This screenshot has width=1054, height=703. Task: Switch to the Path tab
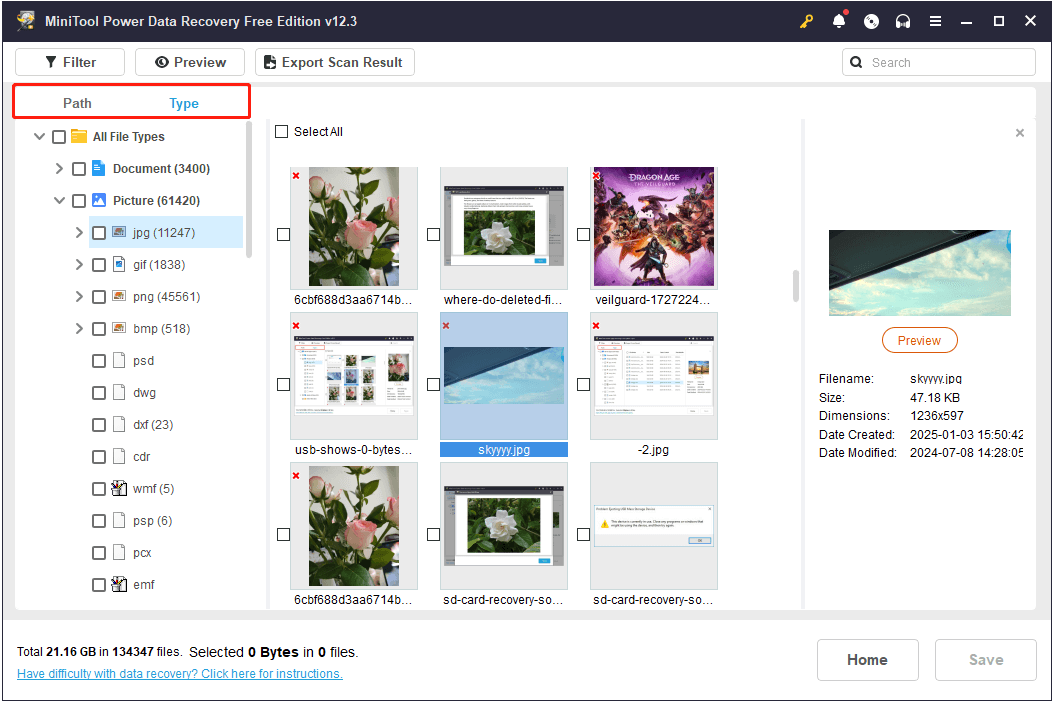coord(77,103)
